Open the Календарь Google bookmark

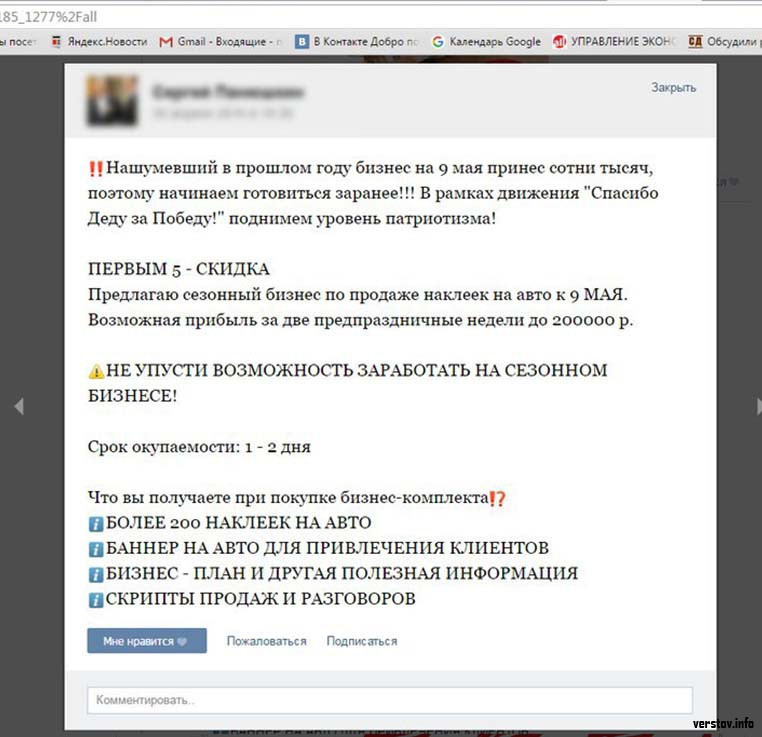pyautogui.click(x=487, y=42)
